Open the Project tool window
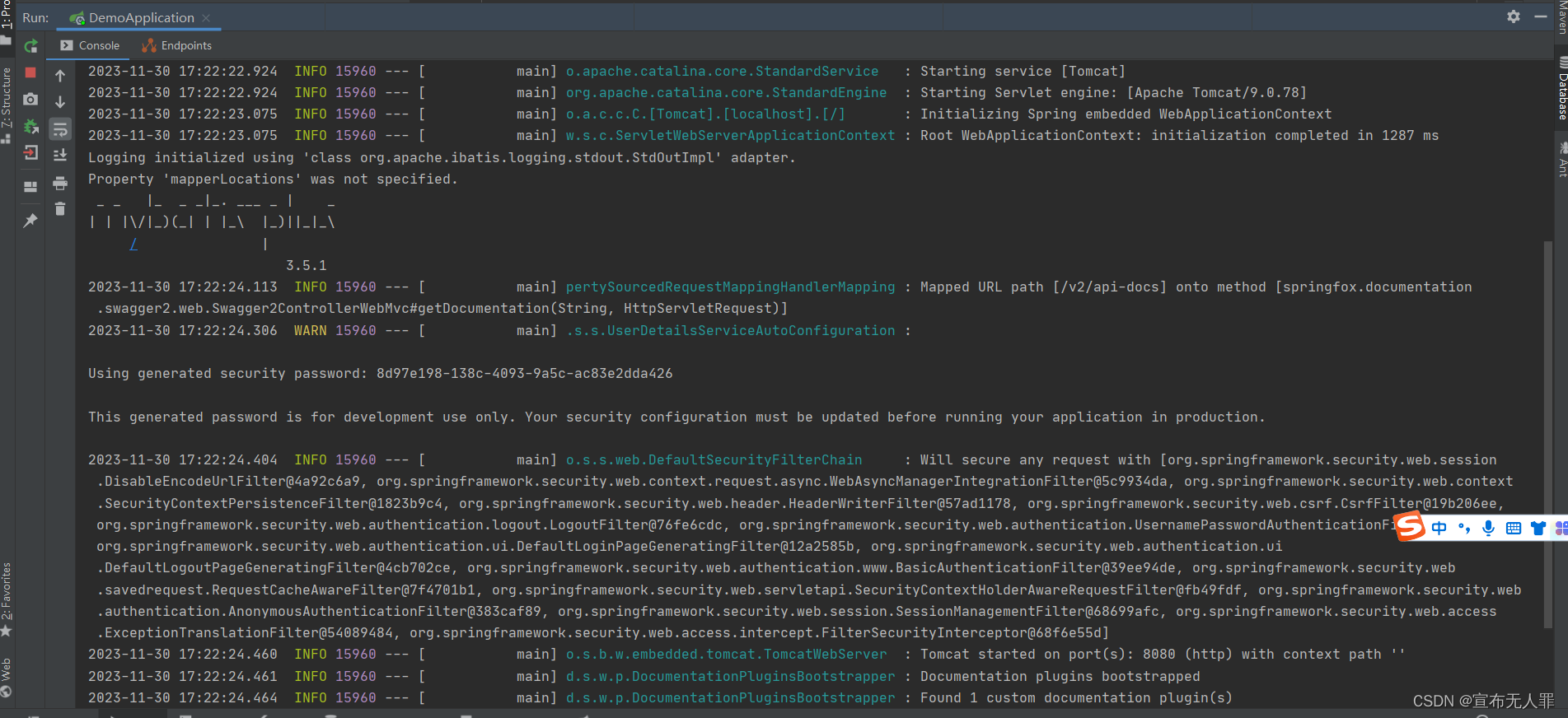1568x718 pixels. (x=7, y=22)
